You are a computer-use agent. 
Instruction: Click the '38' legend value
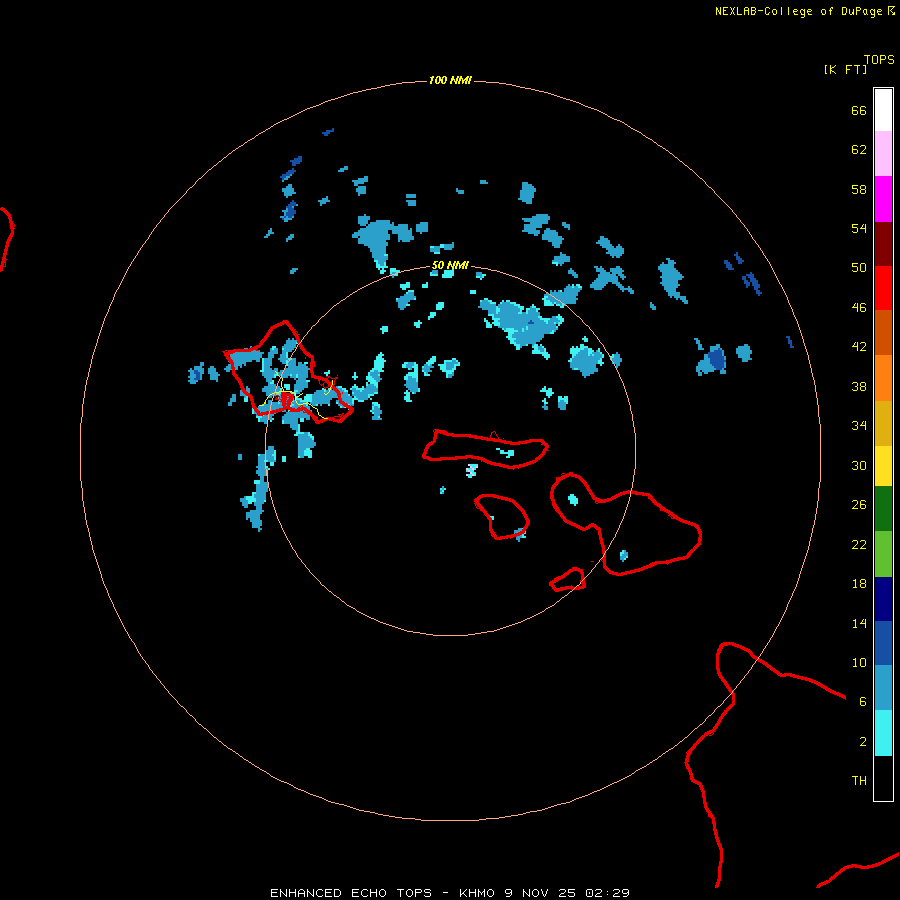pyautogui.click(x=859, y=386)
